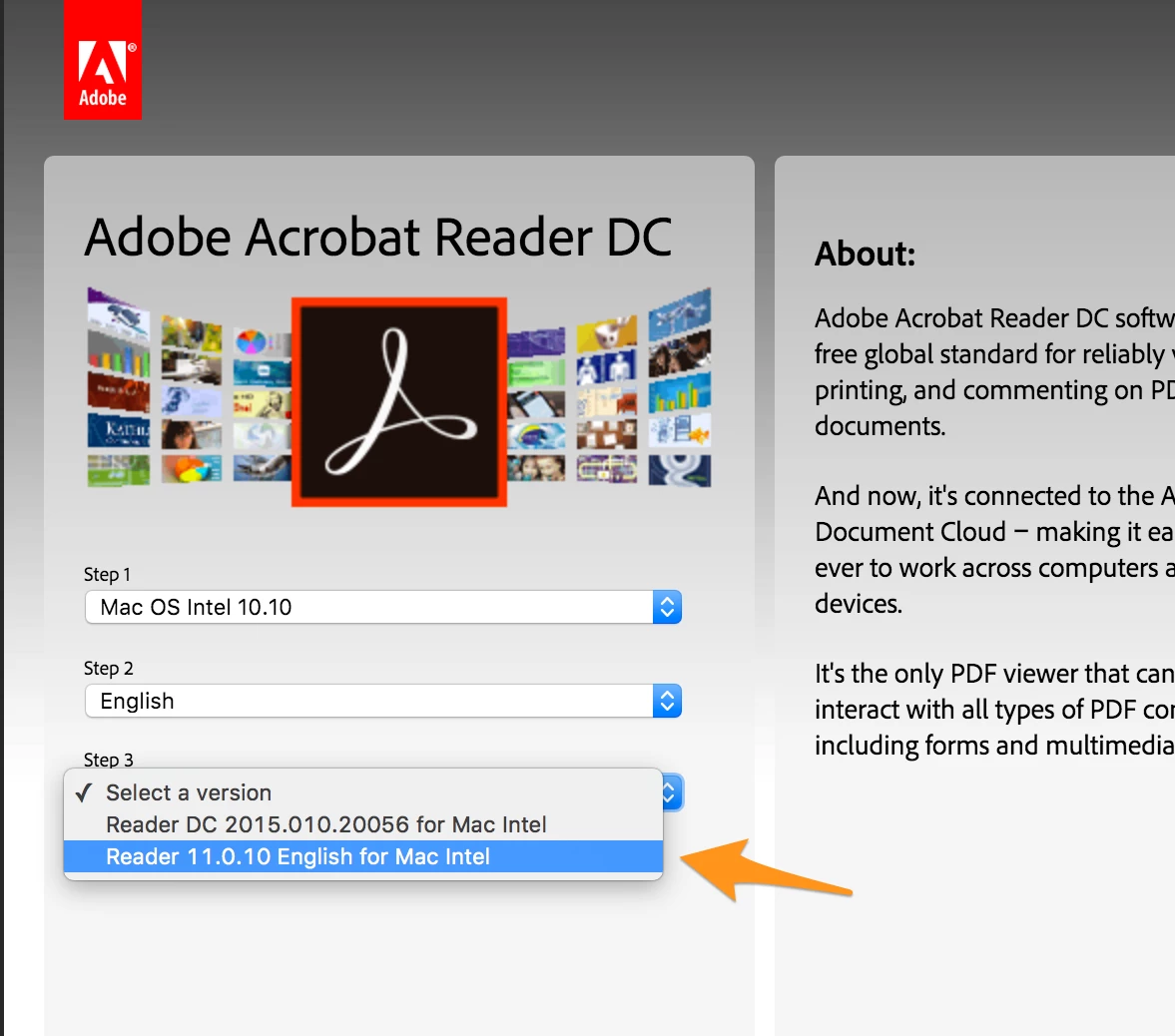Click the Adobe logo
This screenshot has height=1036, width=1175.
(x=103, y=60)
